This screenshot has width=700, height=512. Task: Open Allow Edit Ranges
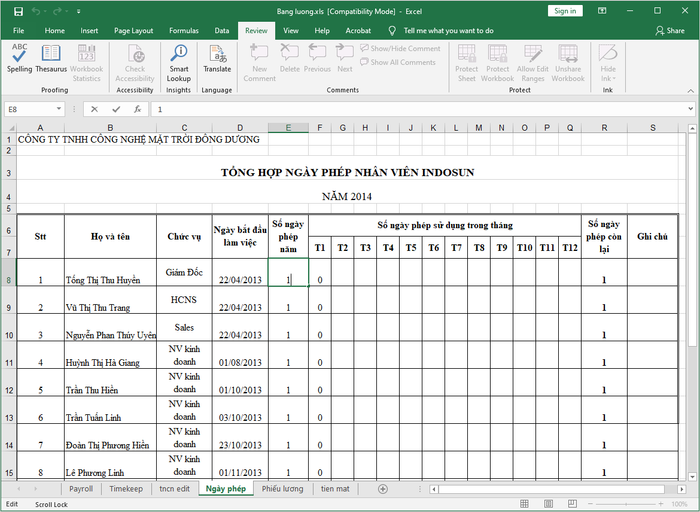click(533, 63)
